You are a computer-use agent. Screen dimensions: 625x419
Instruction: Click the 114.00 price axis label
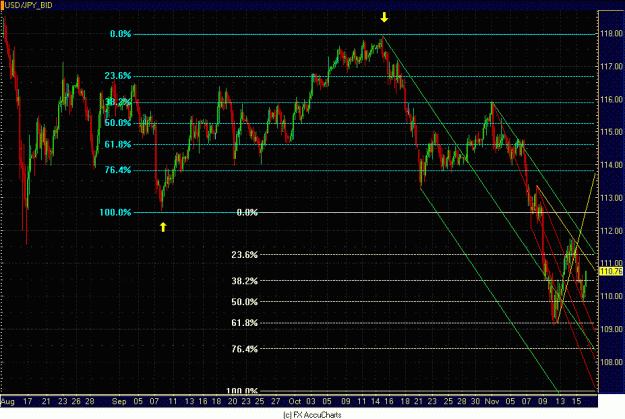[611, 165]
